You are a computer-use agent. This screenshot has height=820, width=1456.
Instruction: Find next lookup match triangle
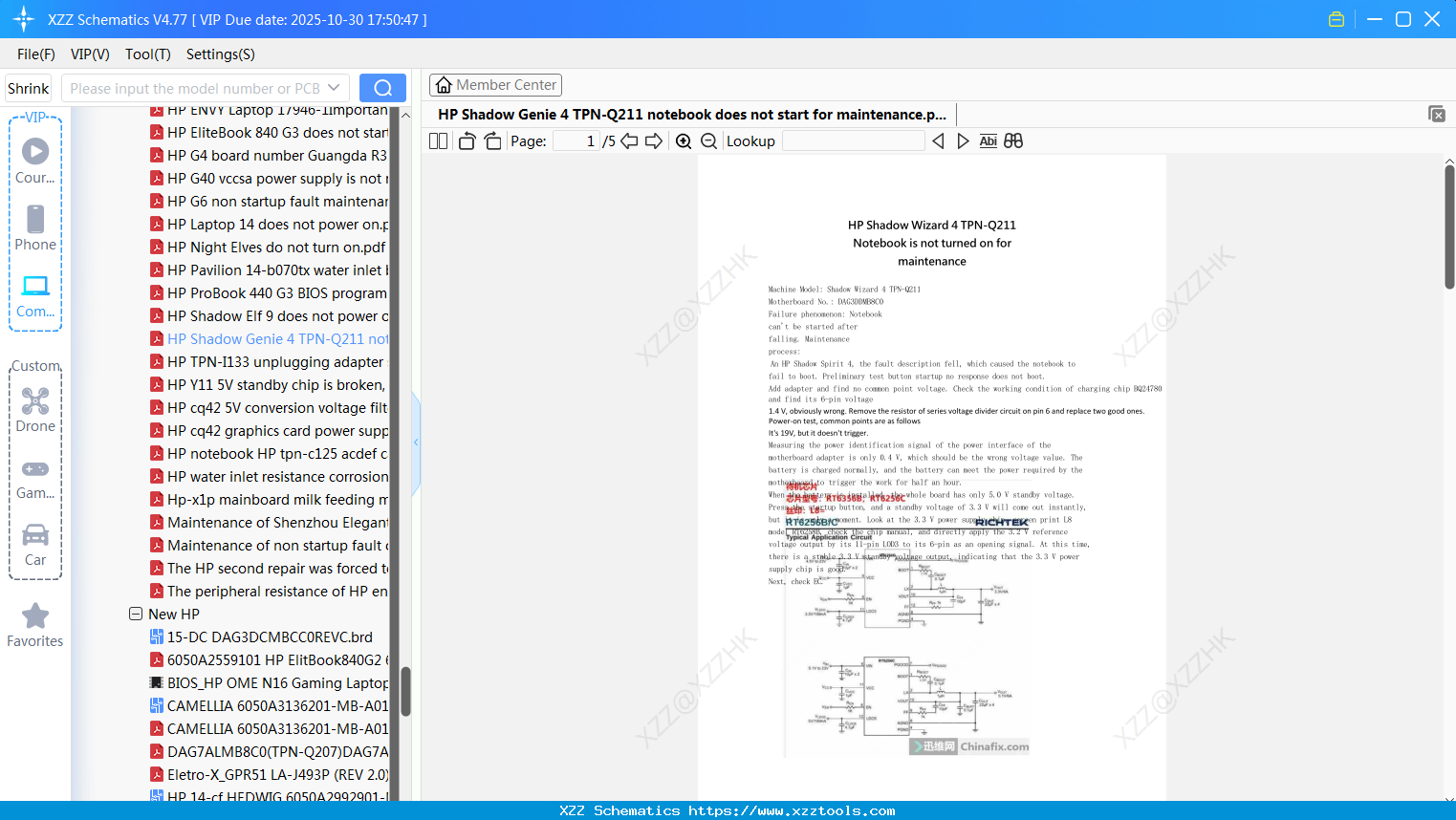(x=963, y=141)
